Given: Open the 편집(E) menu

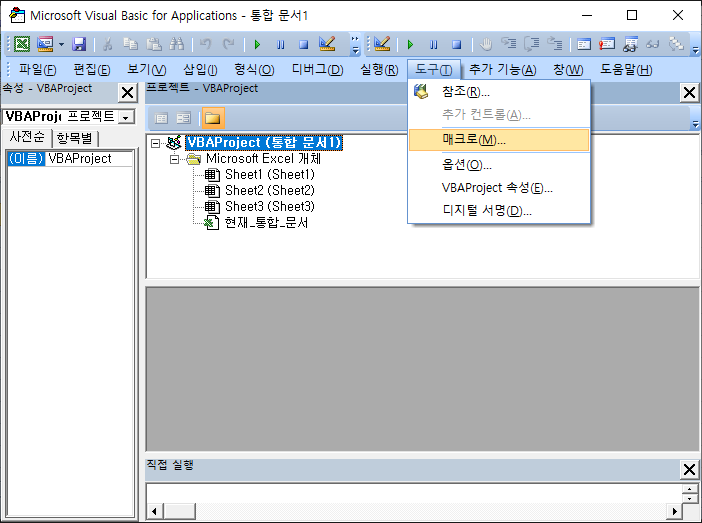Looking at the screenshot, I should 92,69.
